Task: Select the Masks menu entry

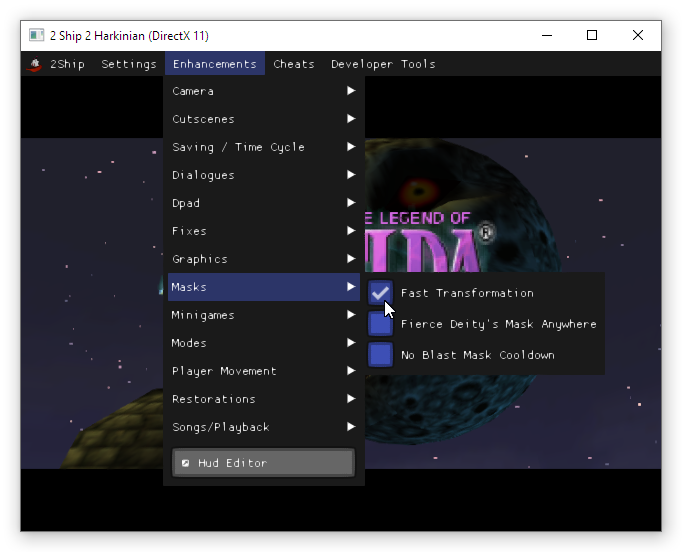Action: coord(264,287)
